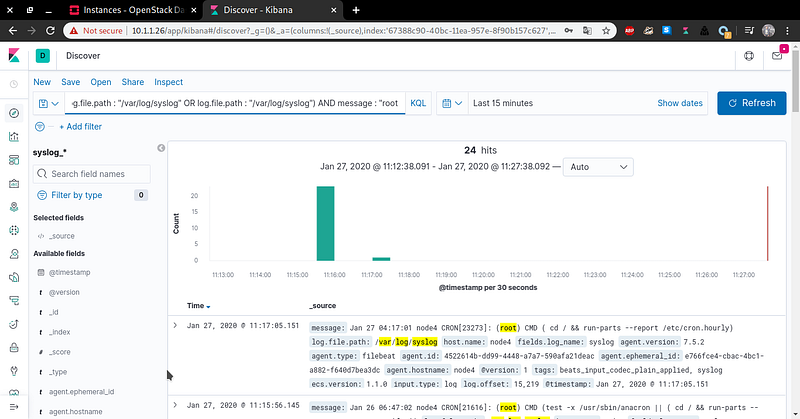Open APM icon in sidebar
The width and height of the screenshot is (800, 419).
coord(14,301)
